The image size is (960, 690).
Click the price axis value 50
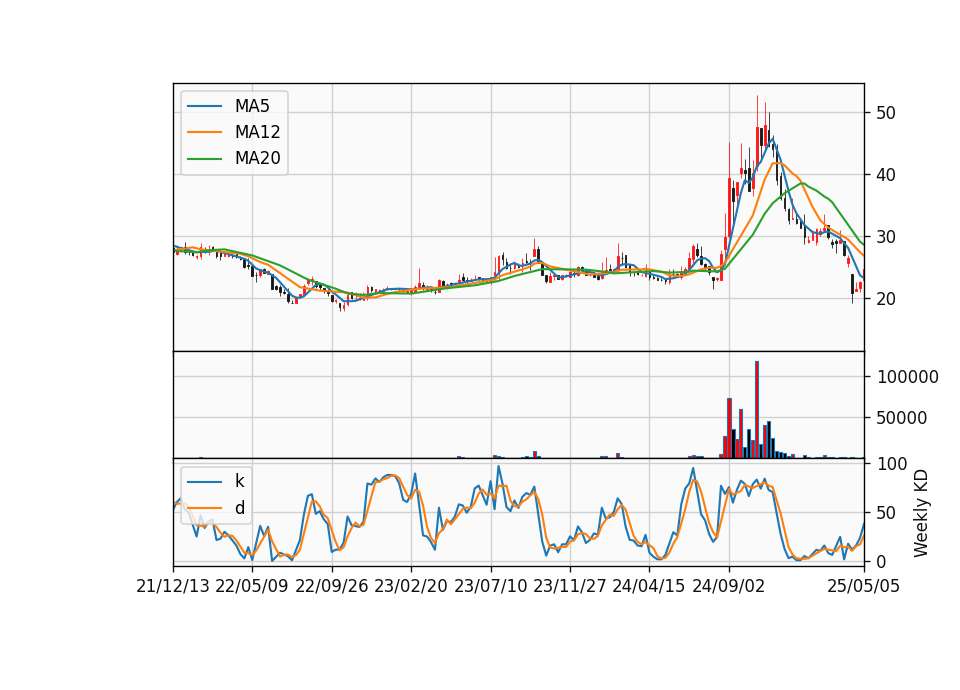pyautogui.click(x=886, y=113)
